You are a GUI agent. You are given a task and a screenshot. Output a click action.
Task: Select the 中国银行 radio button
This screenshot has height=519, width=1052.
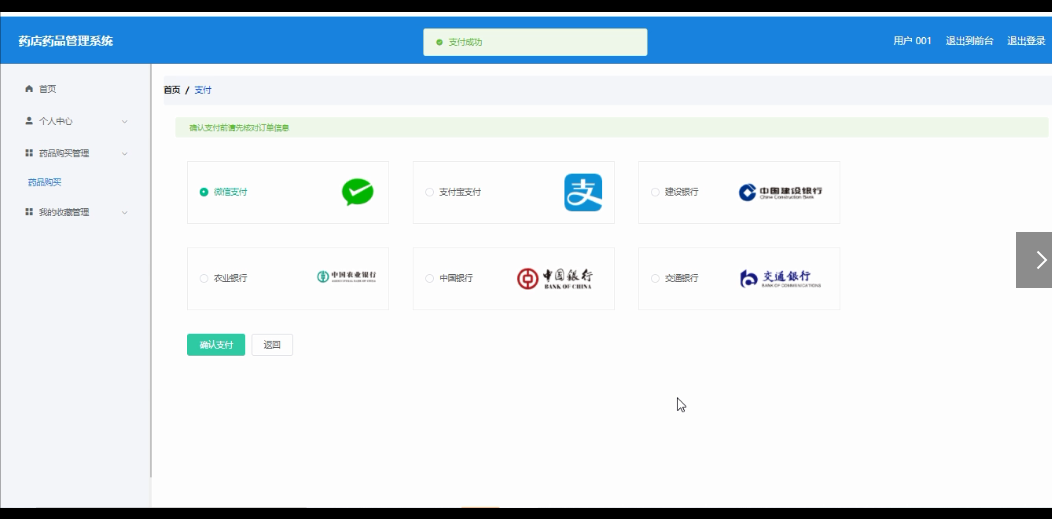click(429, 278)
